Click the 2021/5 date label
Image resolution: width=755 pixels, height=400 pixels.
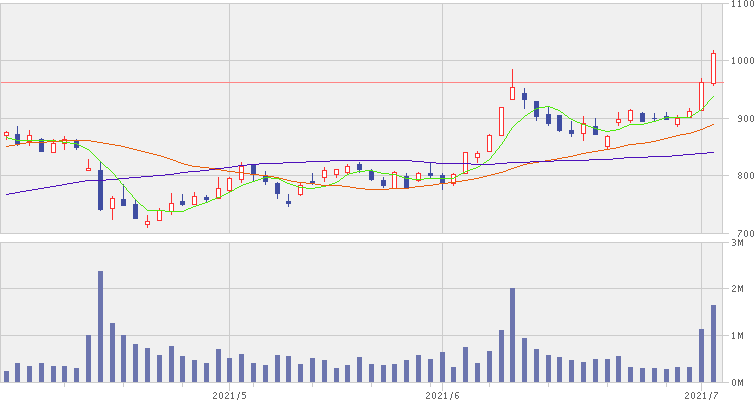[230, 394]
